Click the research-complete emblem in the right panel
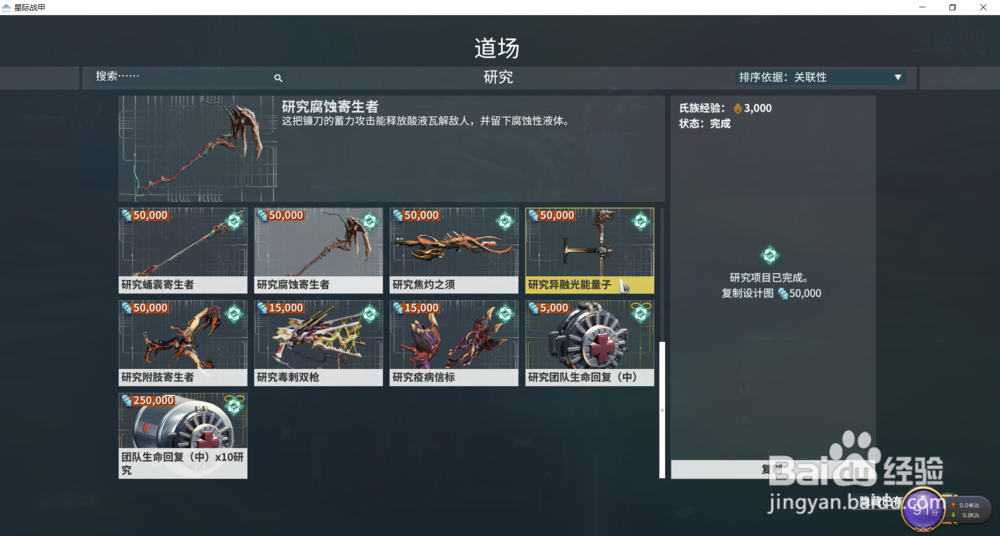The image size is (1000, 536). [770, 256]
